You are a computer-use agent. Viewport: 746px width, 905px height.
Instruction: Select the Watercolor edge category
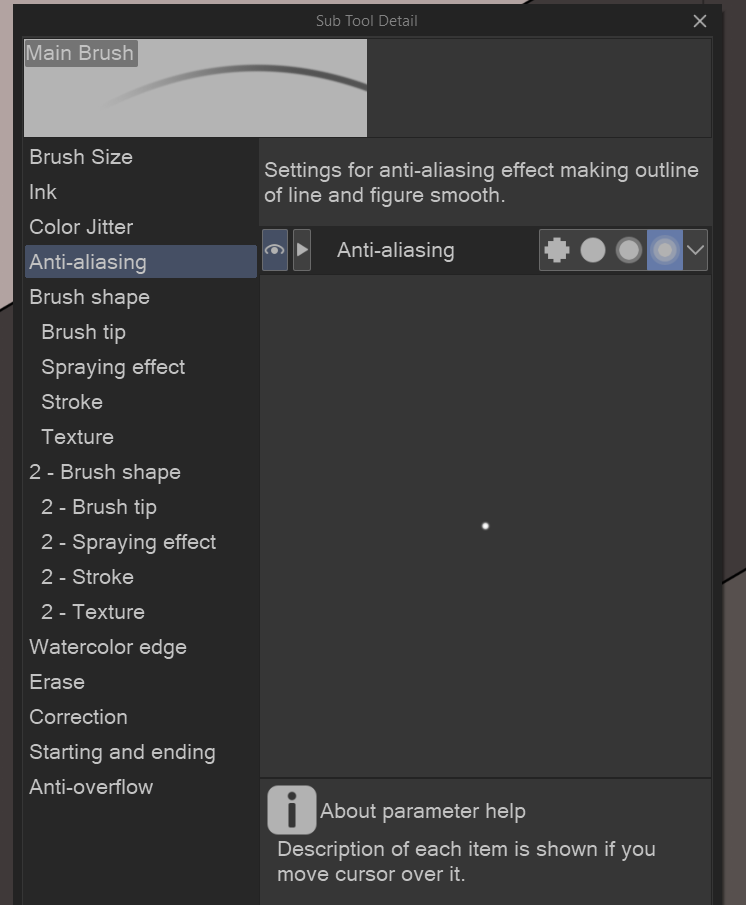coord(108,647)
